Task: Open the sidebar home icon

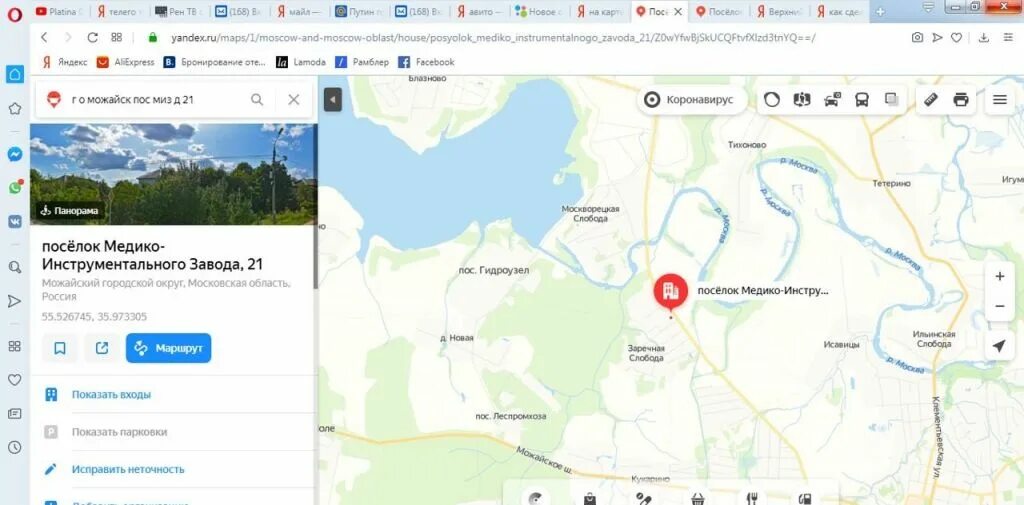Action: (x=14, y=73)
